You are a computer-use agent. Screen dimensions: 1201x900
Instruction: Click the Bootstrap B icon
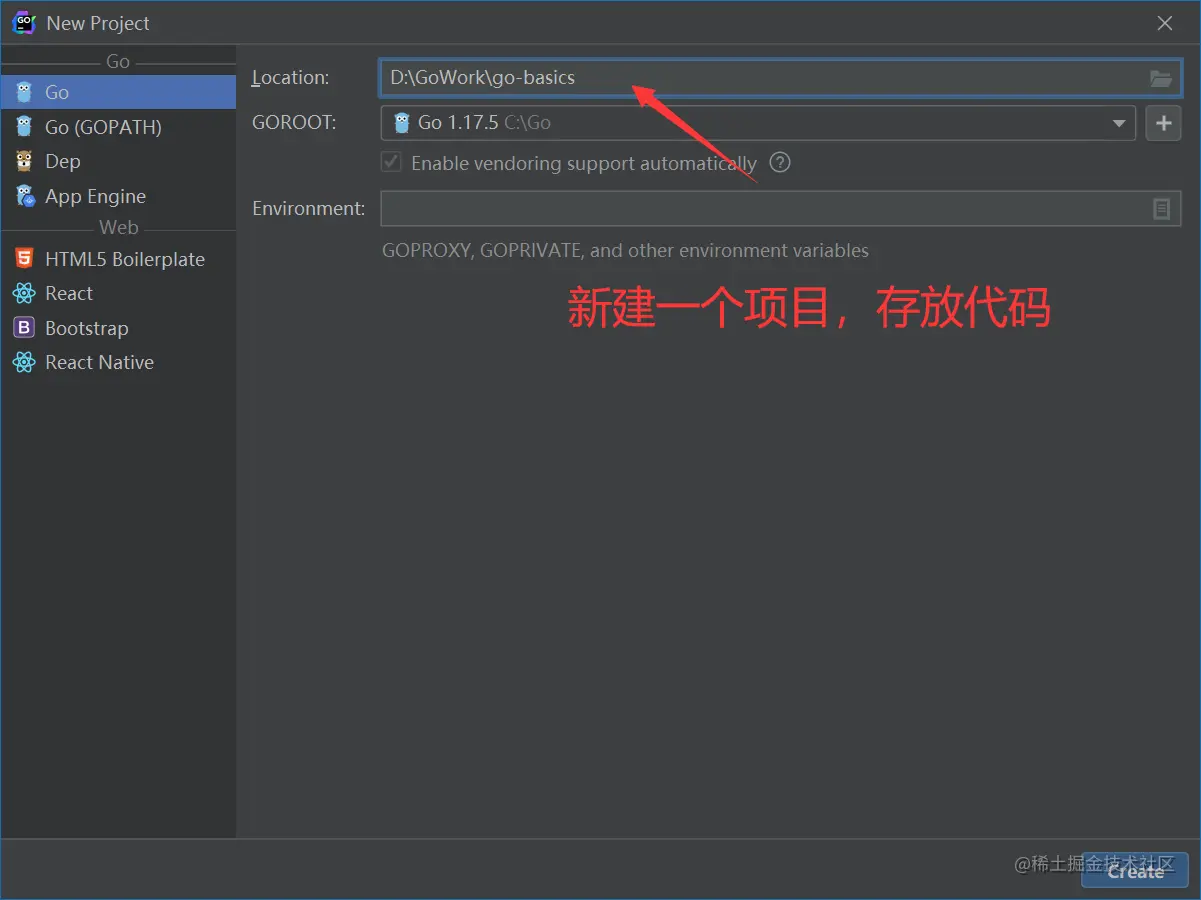(24, 328)
